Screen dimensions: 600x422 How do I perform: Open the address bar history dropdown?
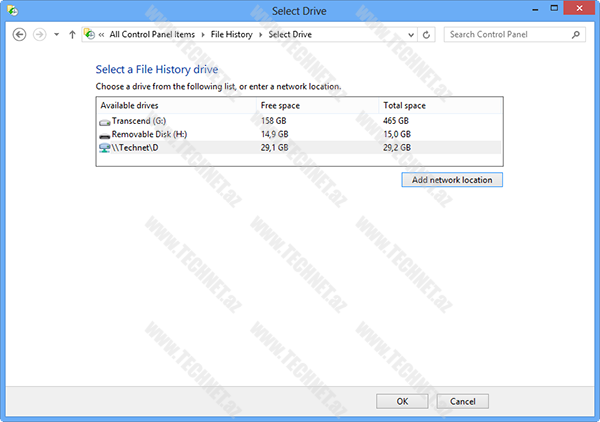point(411,35)
